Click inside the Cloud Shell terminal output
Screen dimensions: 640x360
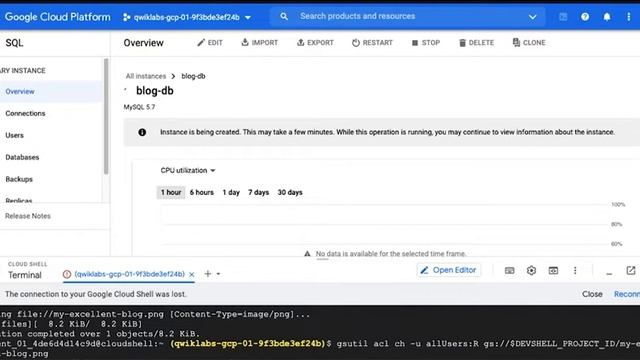click(x=320, y=333)
